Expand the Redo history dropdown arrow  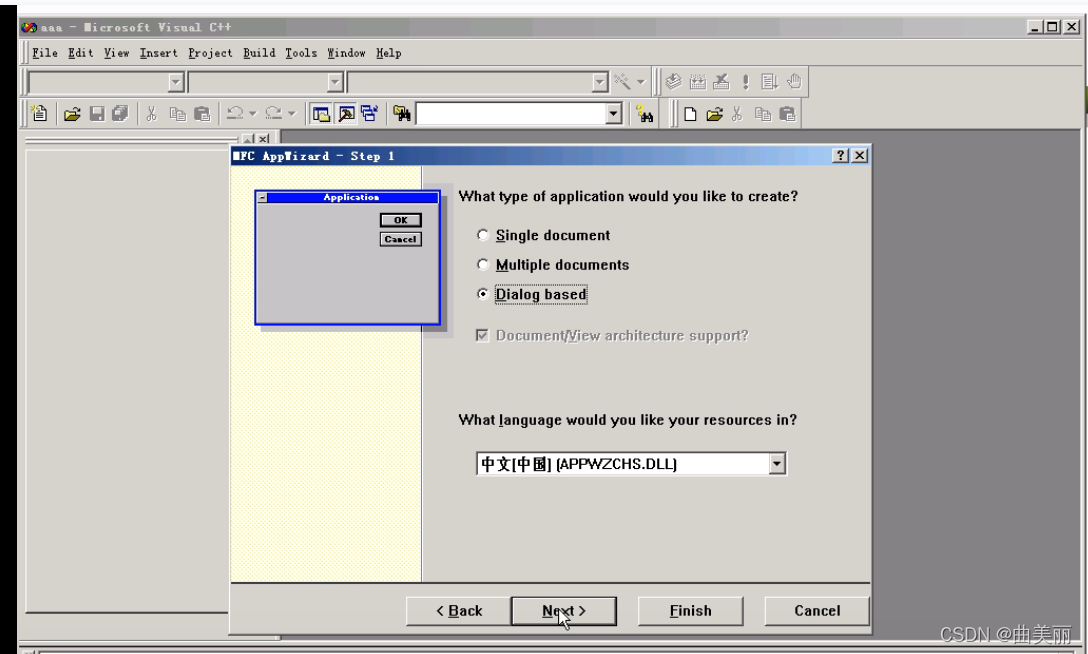coord(291,114)
